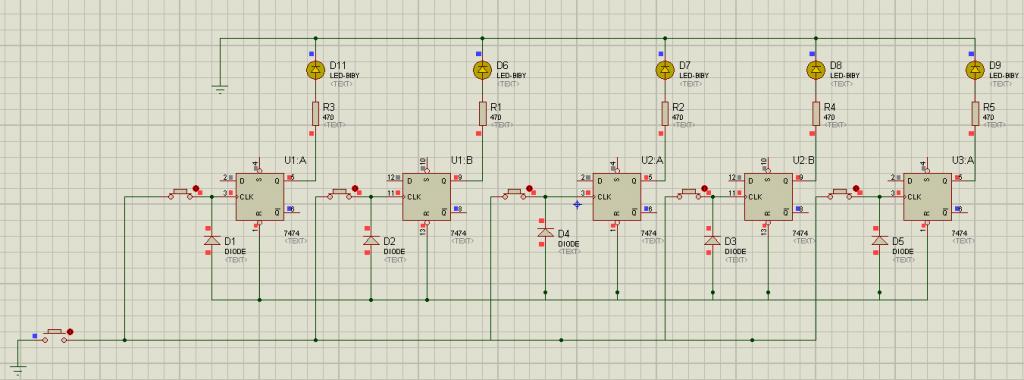
Task: Click the ground symbol at top left
Action: 221,89
